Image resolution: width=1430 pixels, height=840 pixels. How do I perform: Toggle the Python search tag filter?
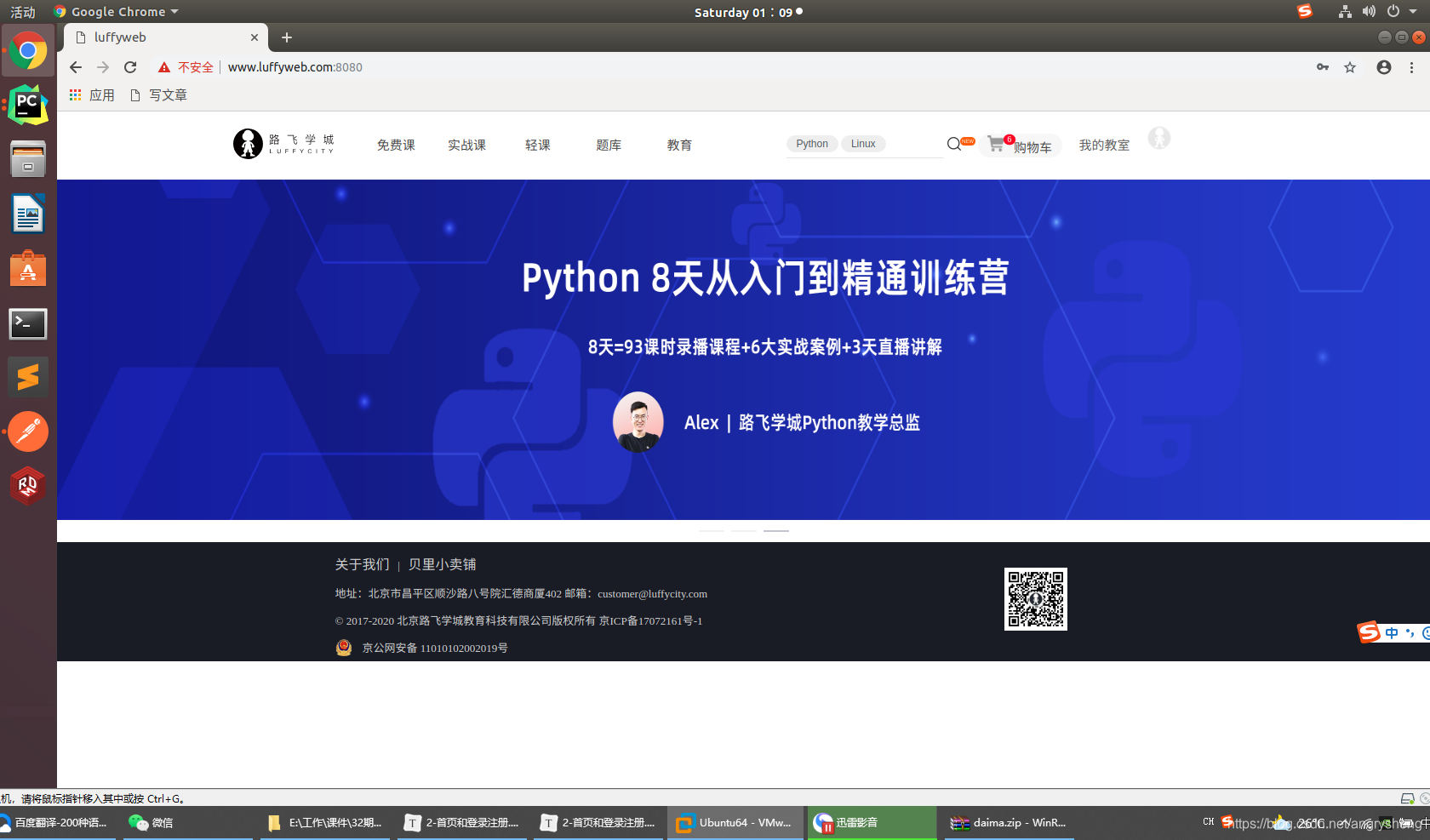[x=811, y=144]
